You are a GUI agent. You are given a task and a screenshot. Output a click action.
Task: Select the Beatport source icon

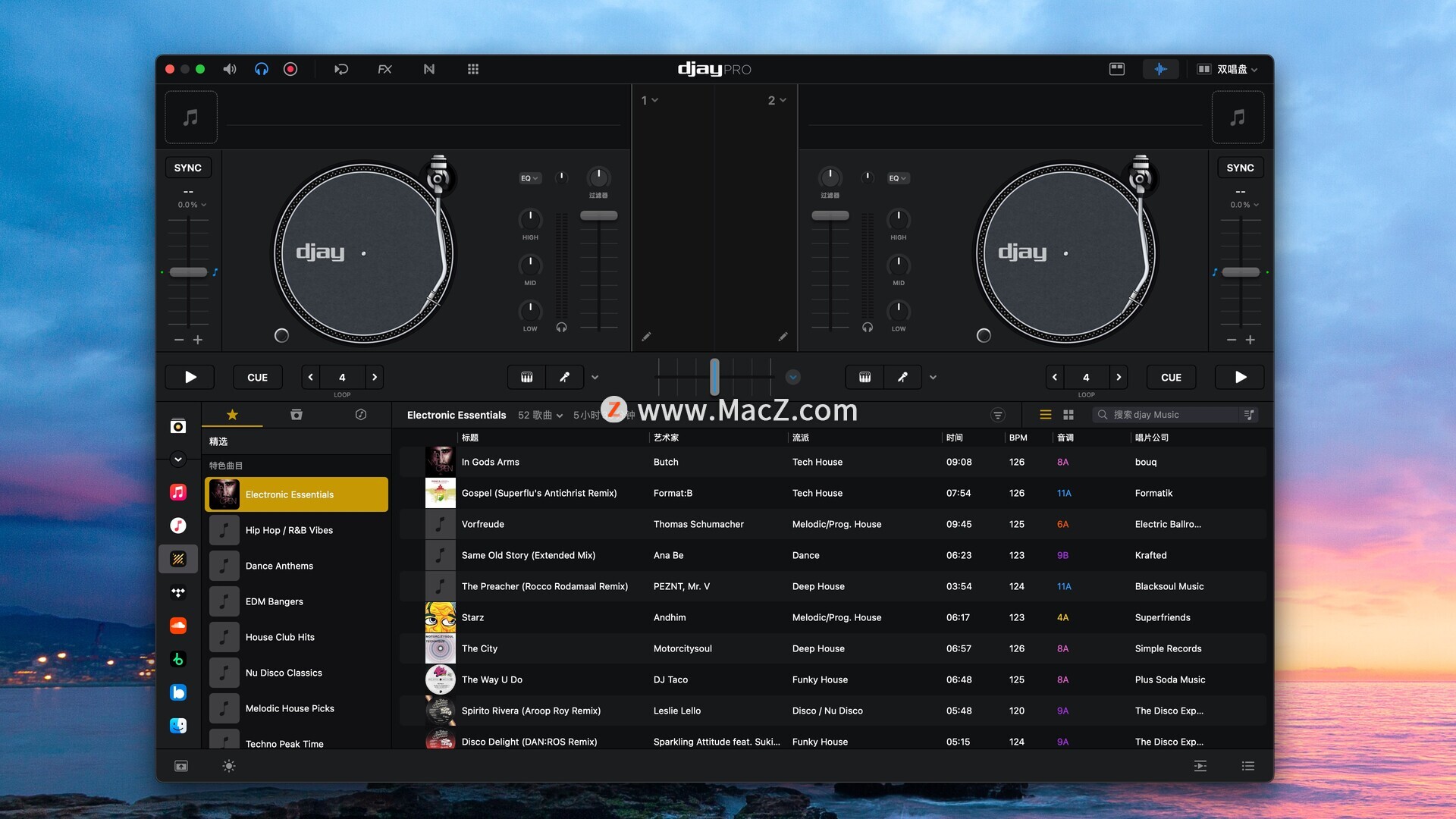tap(178, 659)
